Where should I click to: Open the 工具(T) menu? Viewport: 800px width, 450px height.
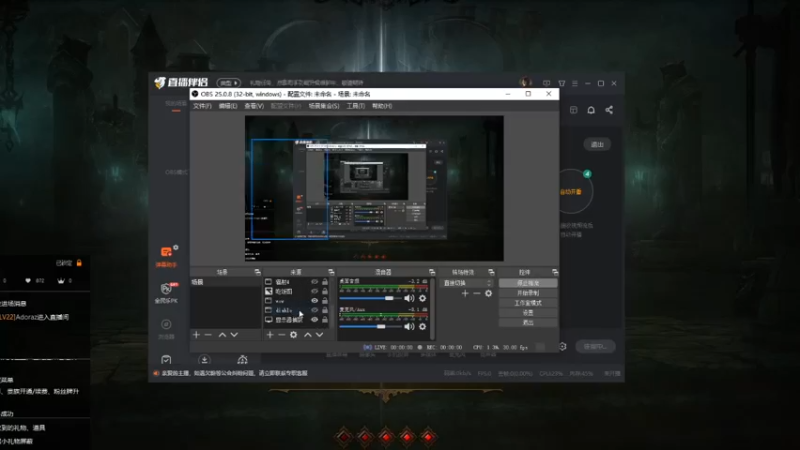(x=356, y=106)
